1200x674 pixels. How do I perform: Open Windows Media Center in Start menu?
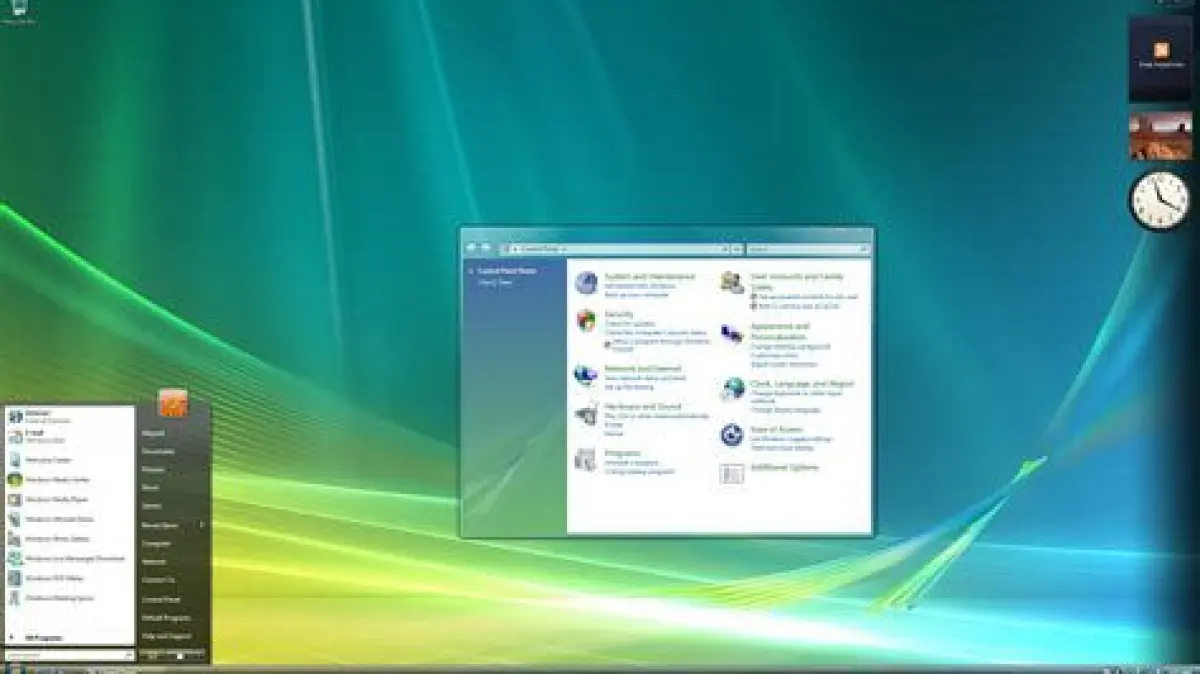pyautogui.click(x=56, y=479)
